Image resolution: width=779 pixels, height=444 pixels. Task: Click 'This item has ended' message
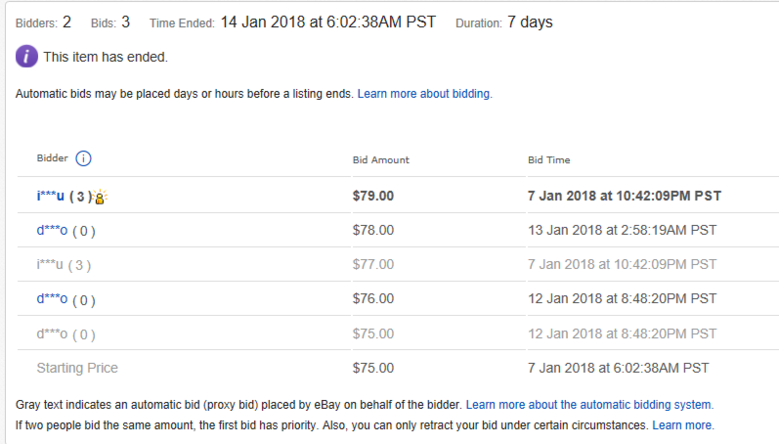coord(105,57)
